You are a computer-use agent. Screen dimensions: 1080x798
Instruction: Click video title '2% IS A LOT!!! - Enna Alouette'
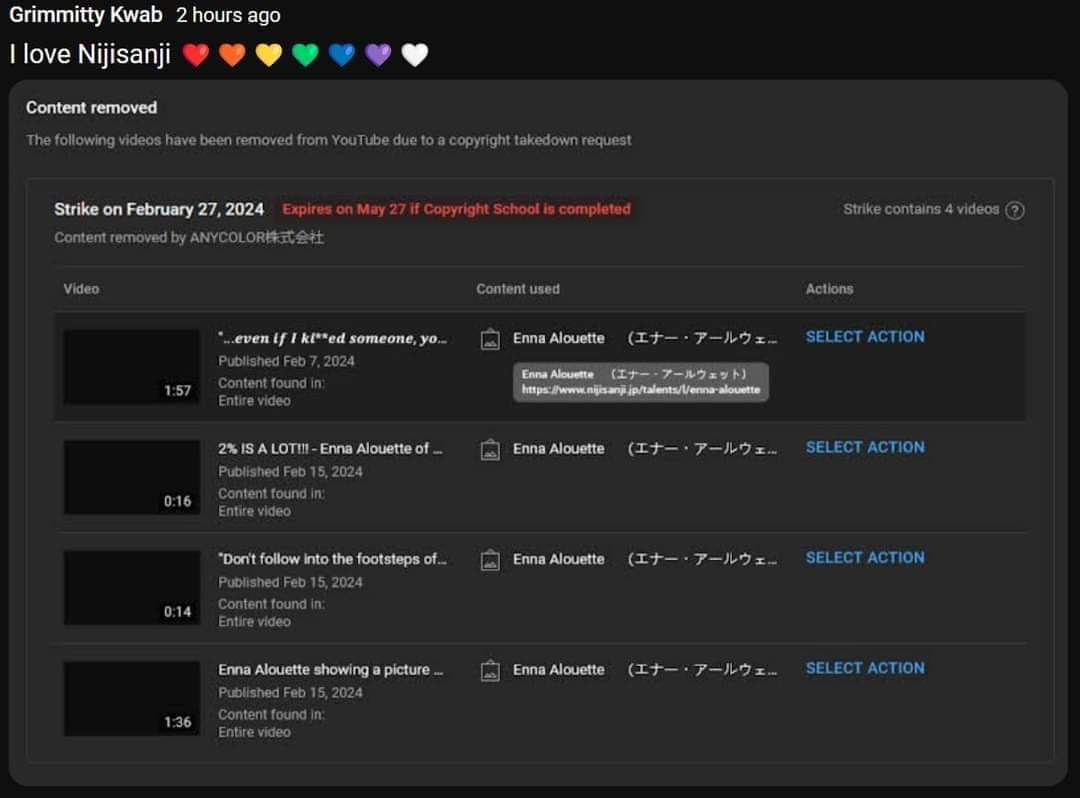click(x=331, y=449)
